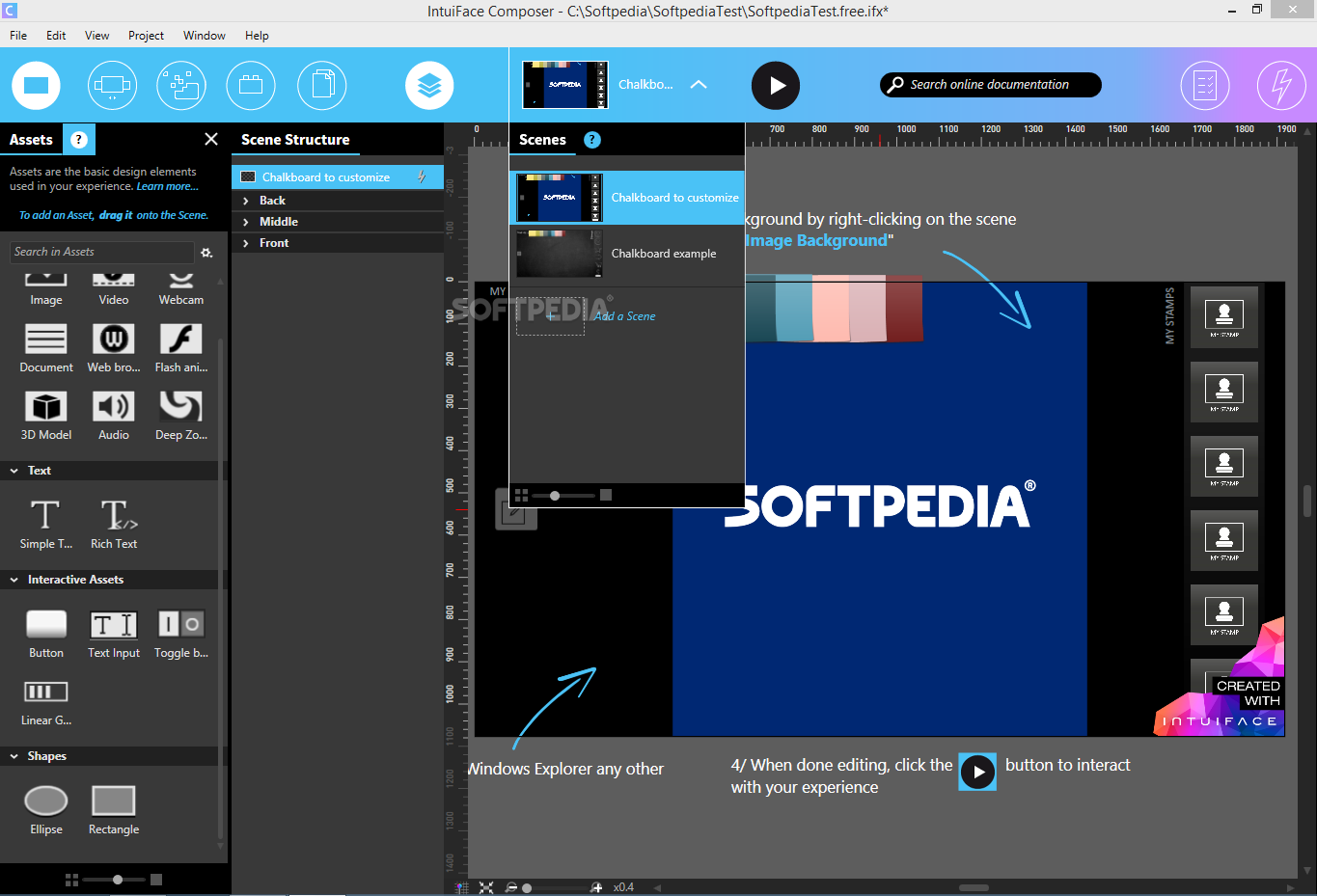Screen dimensions: 1317x896
Task: Select the Rectangle shape asset
Action: pyautogui.click(x=114, y=810)
